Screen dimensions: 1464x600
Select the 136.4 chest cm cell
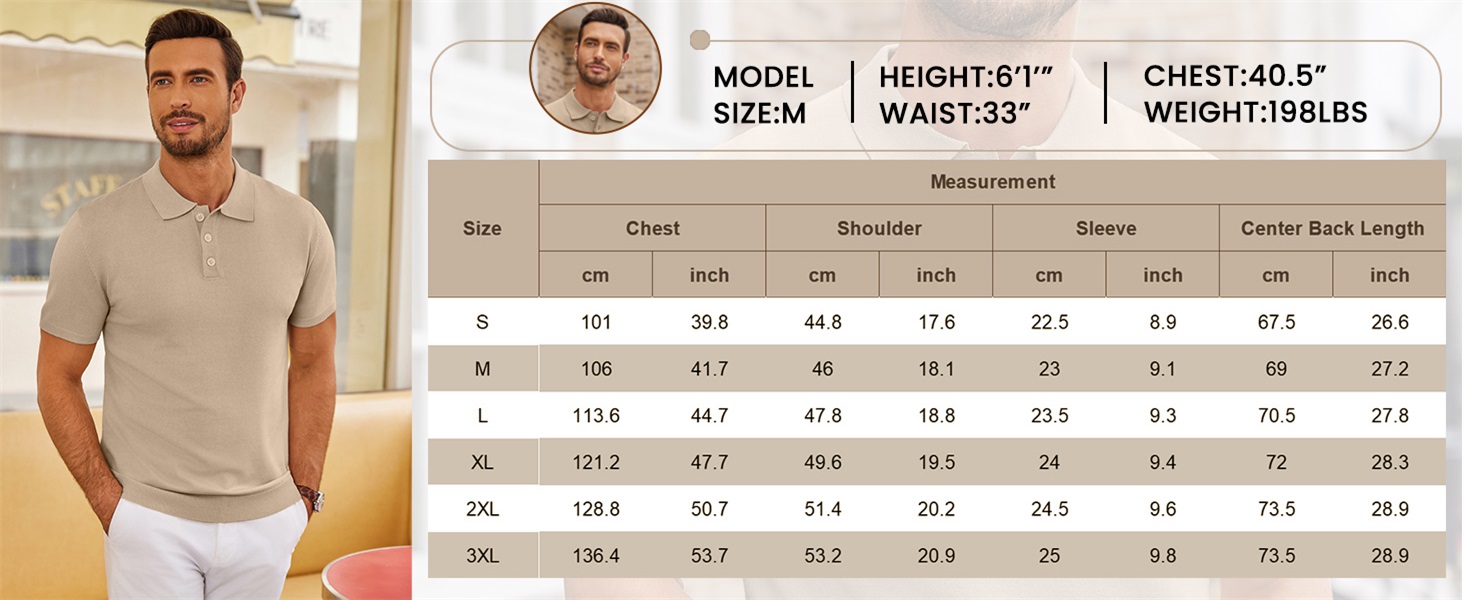(x=596, y=556)
